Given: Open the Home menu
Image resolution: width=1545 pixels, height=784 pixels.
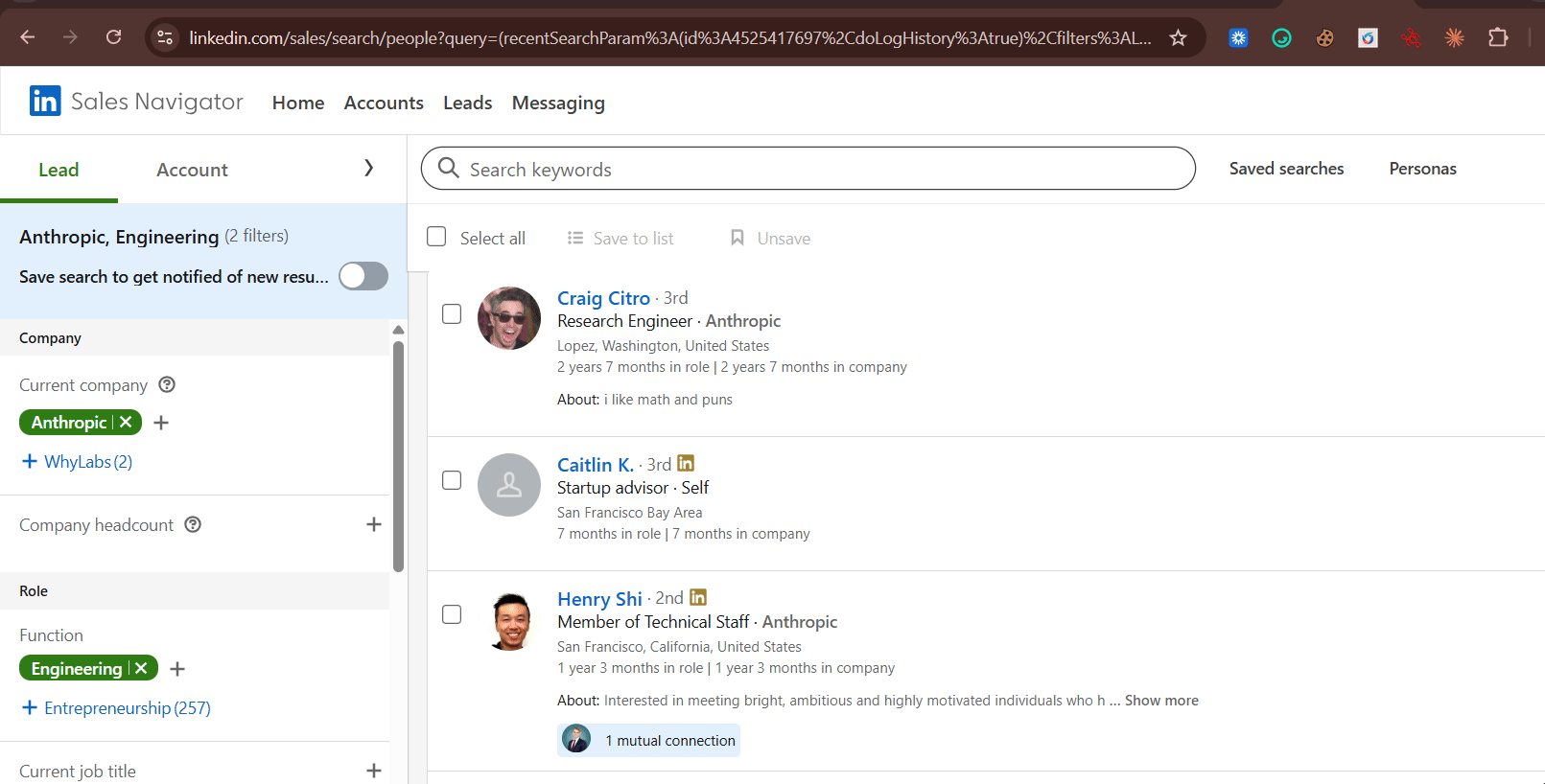Looking at the screenshot, I should click(x=298, y=103).
